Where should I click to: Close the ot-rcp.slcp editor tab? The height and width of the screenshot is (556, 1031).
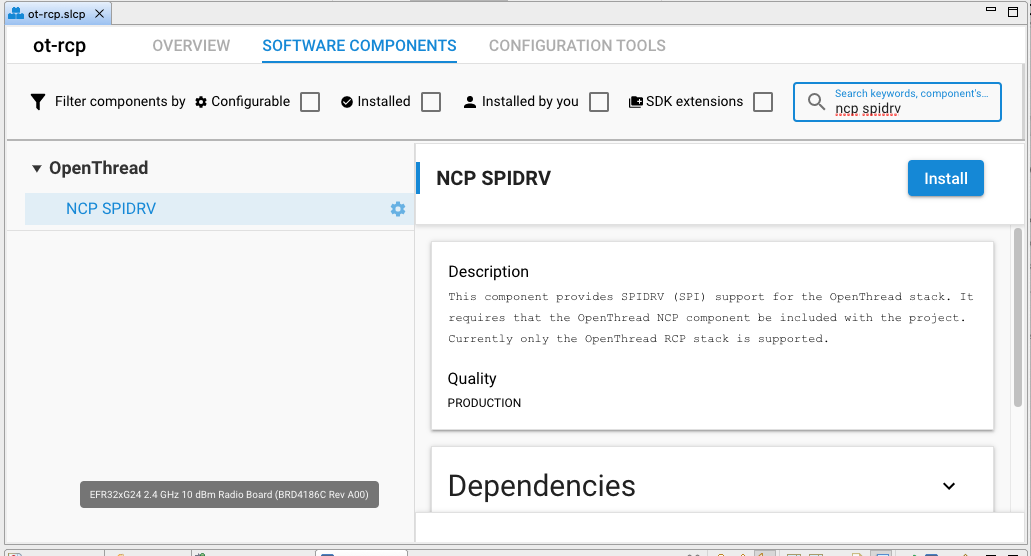coord(99,13)
